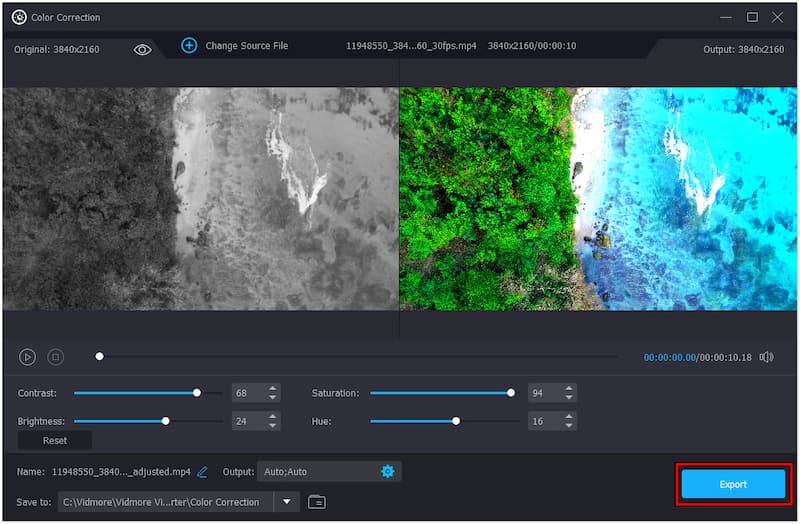This screenshot has height=524, width=800.
Task: Click the Change Source File plus icon
Action: 189,46
